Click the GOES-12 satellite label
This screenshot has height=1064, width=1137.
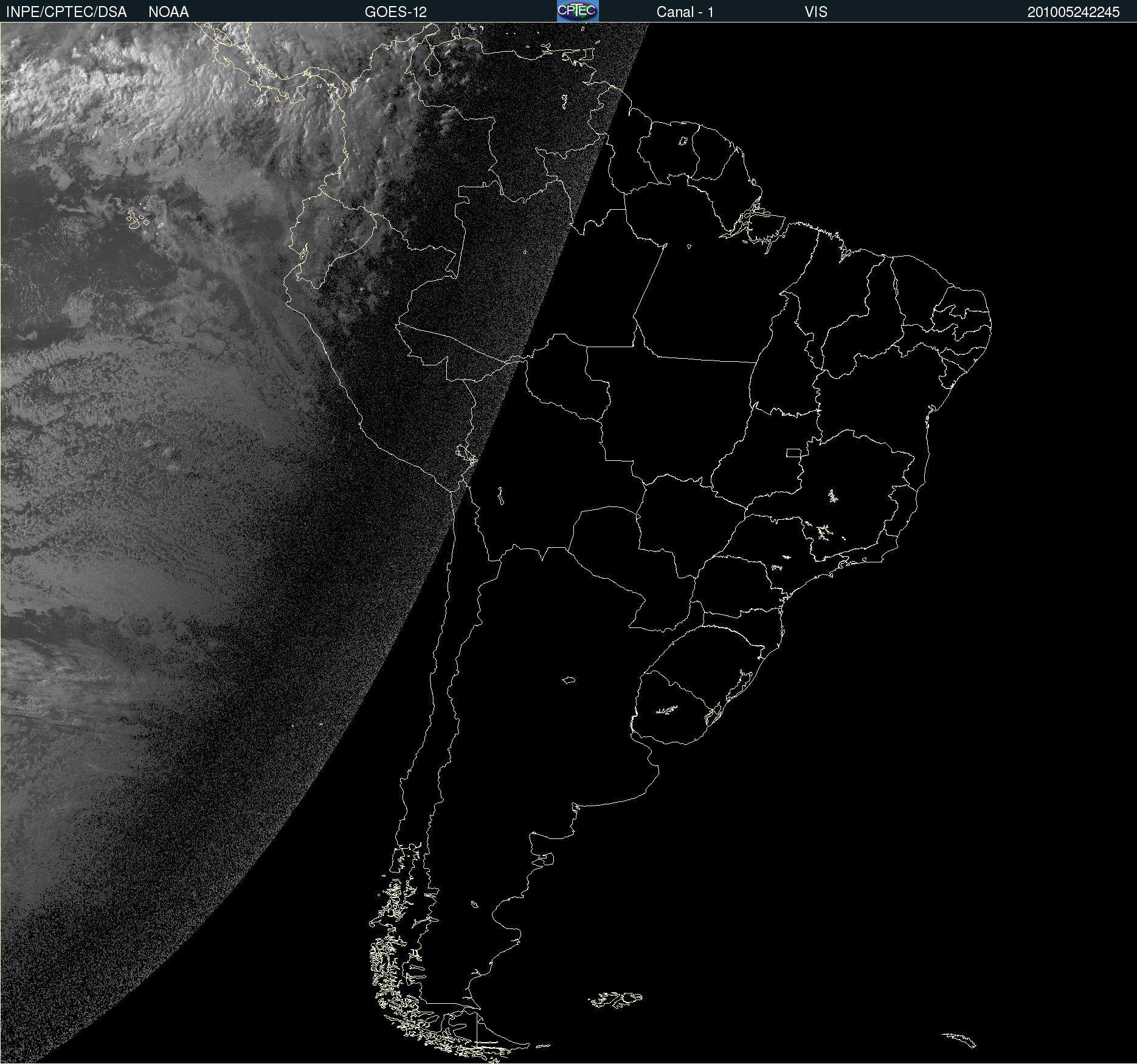tap(396, 12)
